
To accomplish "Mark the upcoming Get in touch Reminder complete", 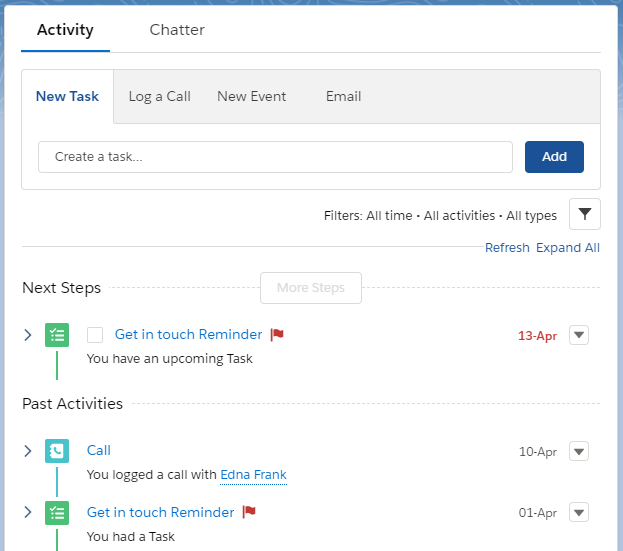I will tap(95, 335).
